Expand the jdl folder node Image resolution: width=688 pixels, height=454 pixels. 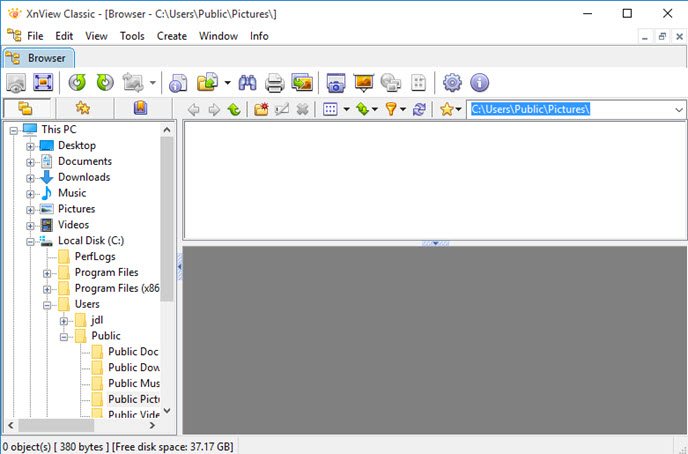64,321
